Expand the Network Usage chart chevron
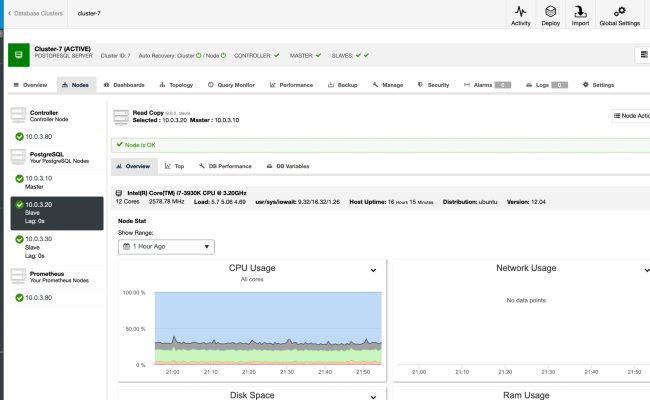 coord(647,270)
